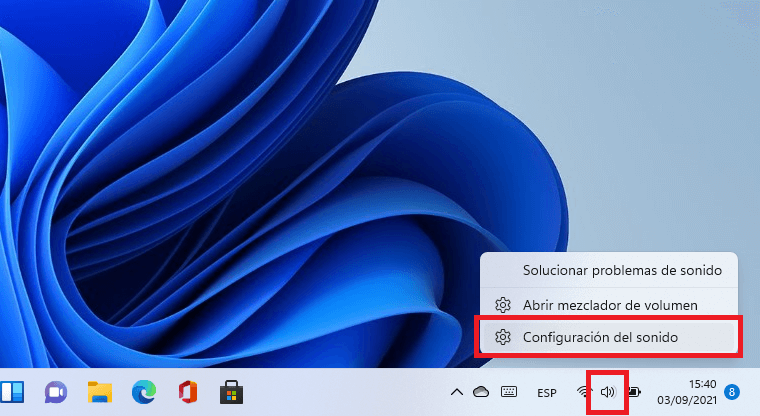Click the battery status tray icon
The image size is (760, 416).
coord(634,392)
